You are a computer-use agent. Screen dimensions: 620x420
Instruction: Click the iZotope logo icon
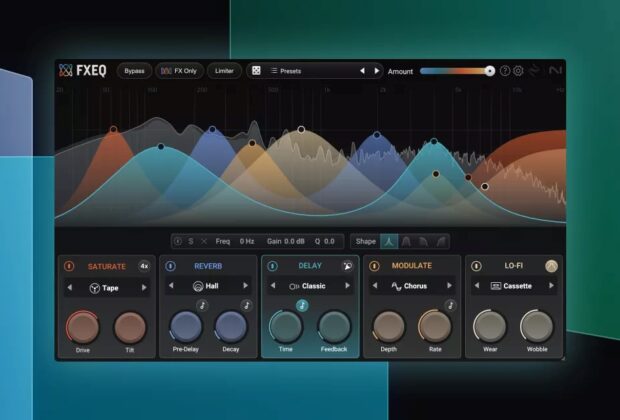click(535, 70)
